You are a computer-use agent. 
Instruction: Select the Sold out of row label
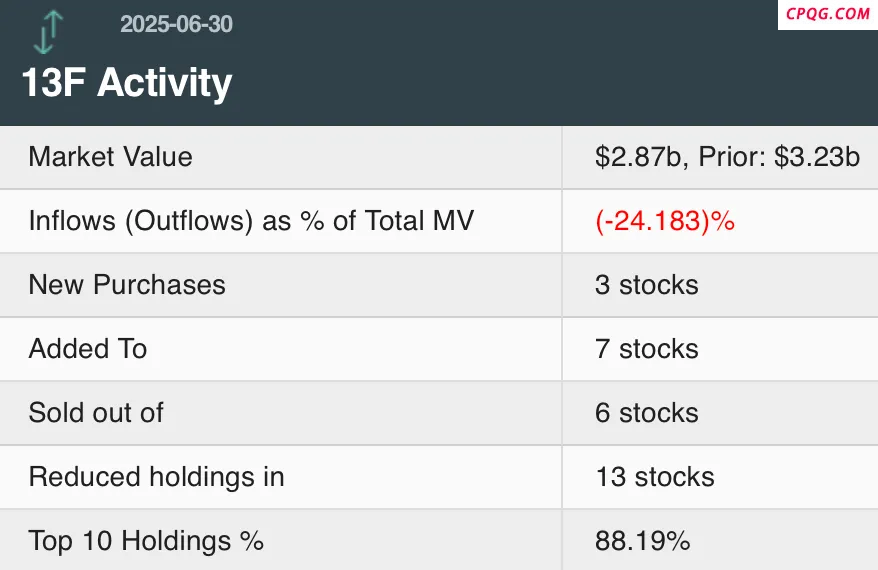(x=96, y=413)
